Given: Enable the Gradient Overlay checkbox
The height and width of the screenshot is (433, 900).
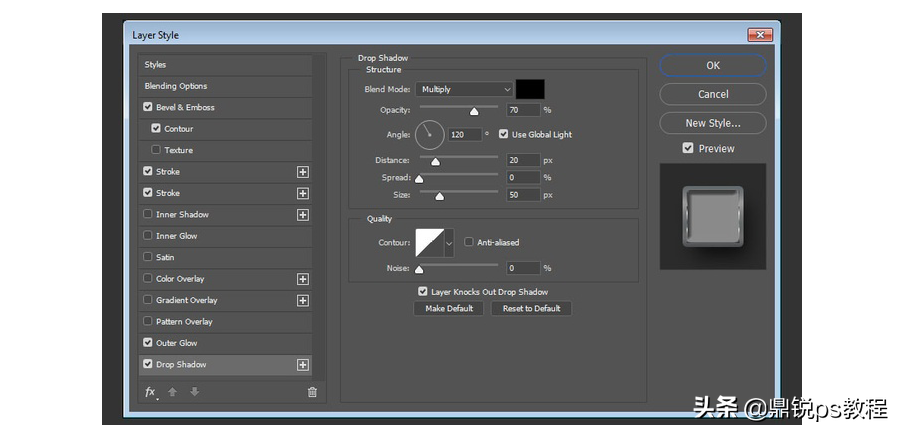Looking at the screenshot, I should 148,300.
